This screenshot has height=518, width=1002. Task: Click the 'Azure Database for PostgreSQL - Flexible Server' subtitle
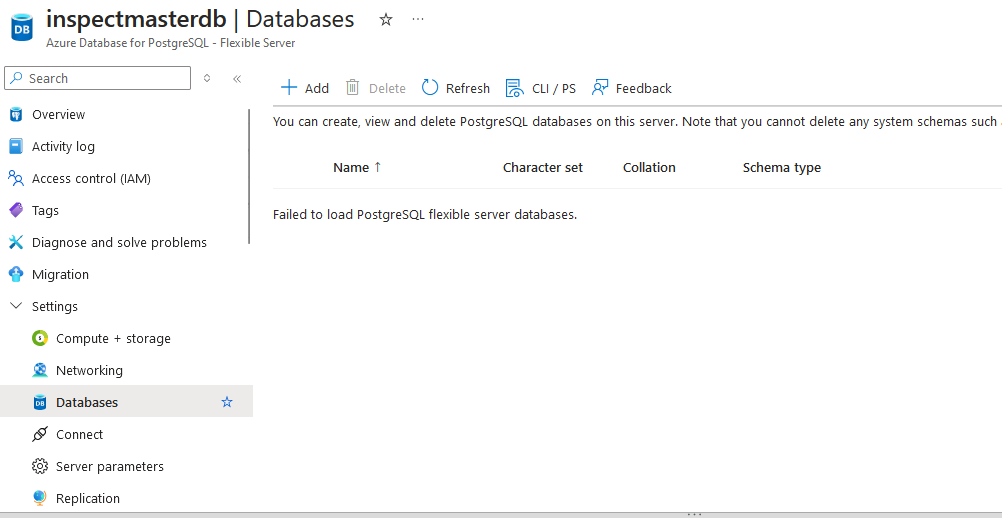171,43
